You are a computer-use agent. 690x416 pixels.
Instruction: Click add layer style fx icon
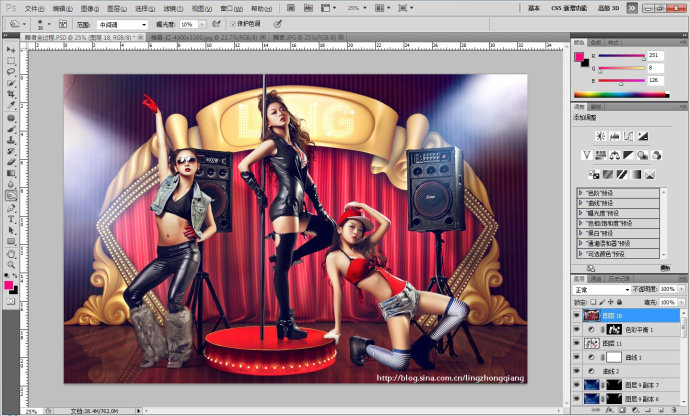point(609,410)
